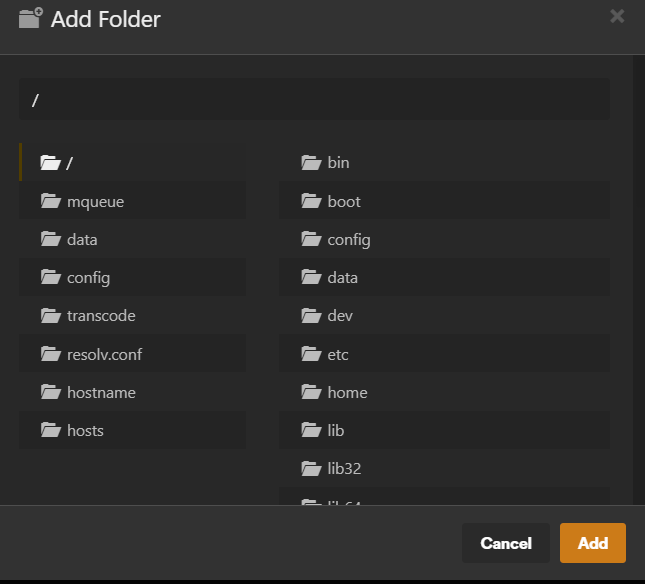Screen dimensions: 645x584
Task: Click the folder icon next to mqueue
Action: pos(51,201)
